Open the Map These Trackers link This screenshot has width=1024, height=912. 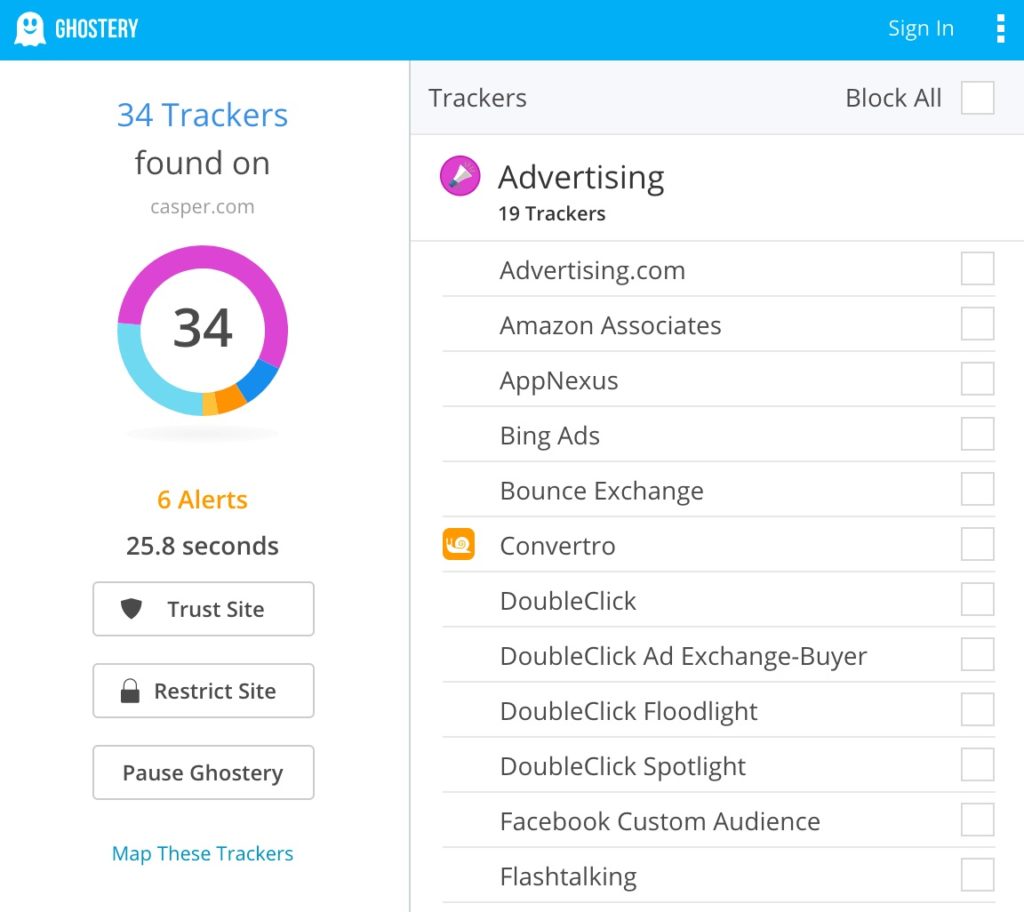[202, 853]
